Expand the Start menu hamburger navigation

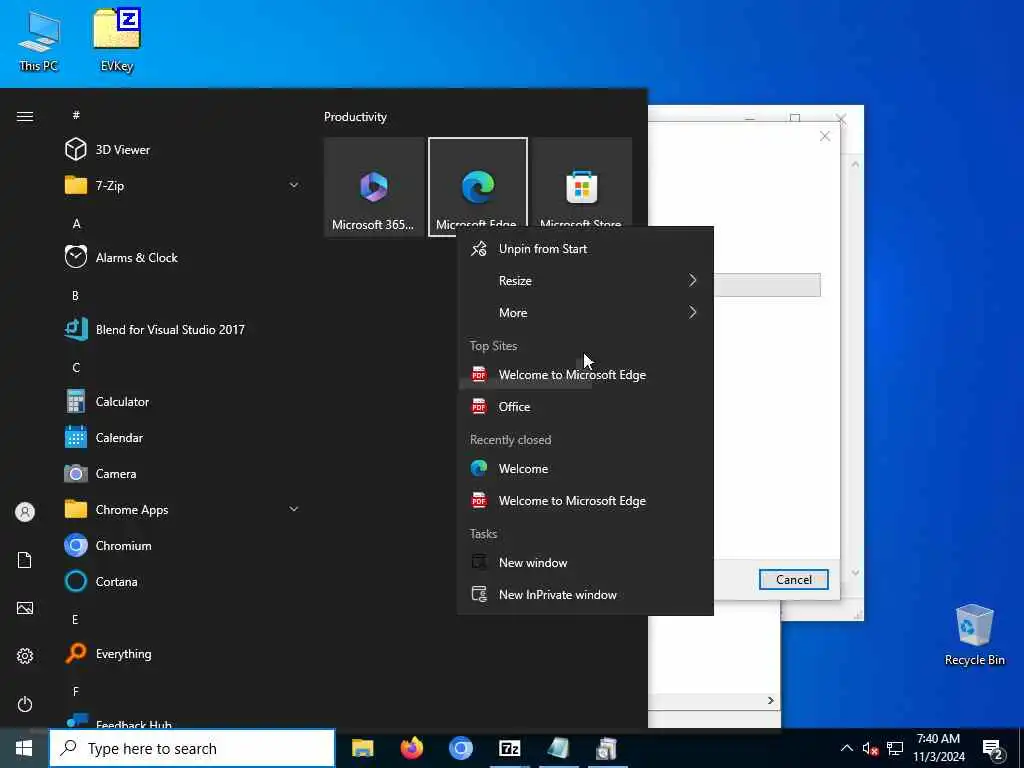(x=25, y=116)
